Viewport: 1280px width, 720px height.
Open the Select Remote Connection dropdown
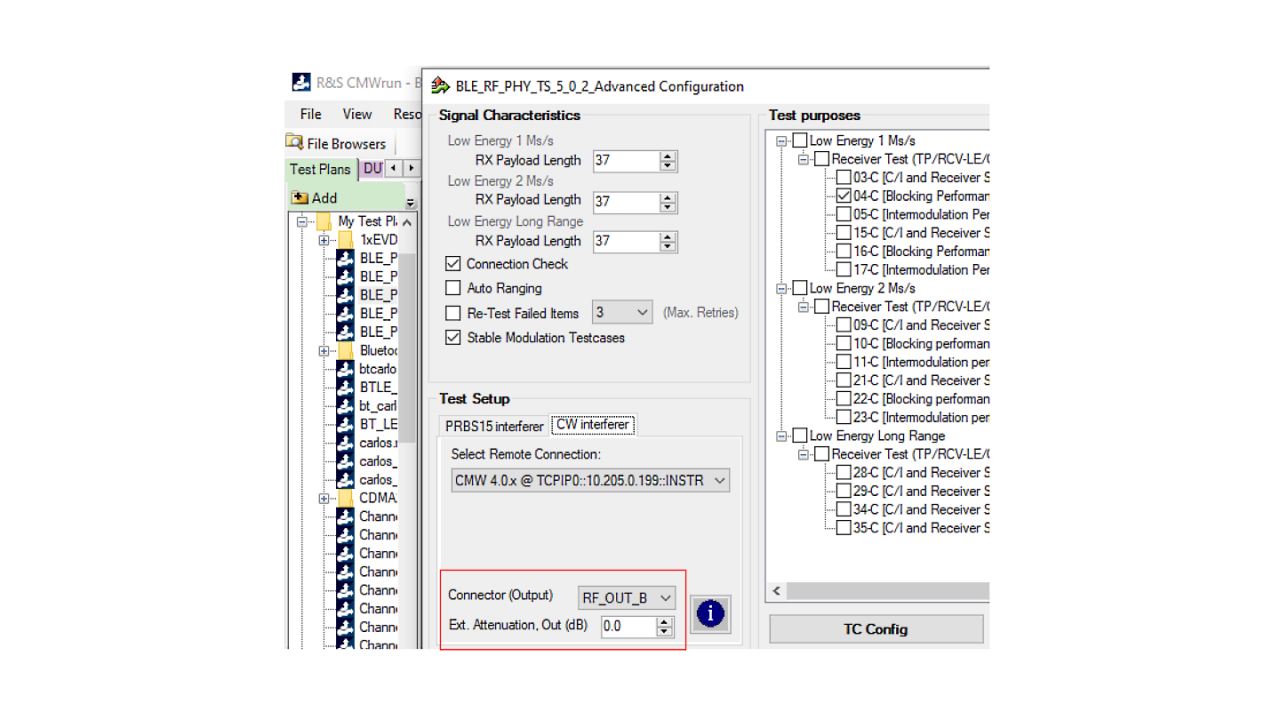(x=590, y=480)
